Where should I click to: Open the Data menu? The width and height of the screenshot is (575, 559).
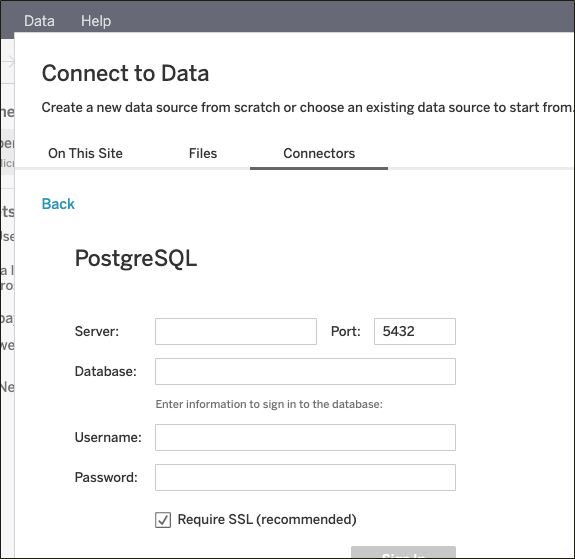click(39, 21)
